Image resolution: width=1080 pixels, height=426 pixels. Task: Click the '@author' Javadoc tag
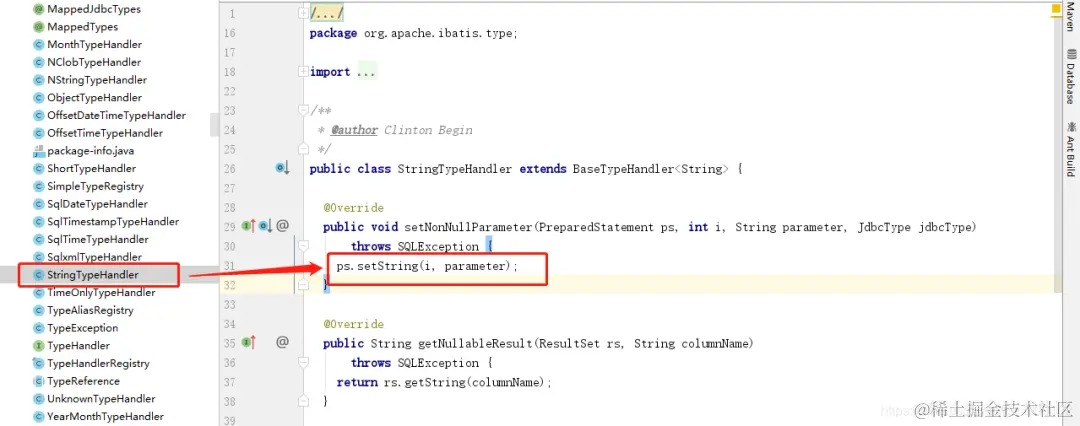(354, 130)
